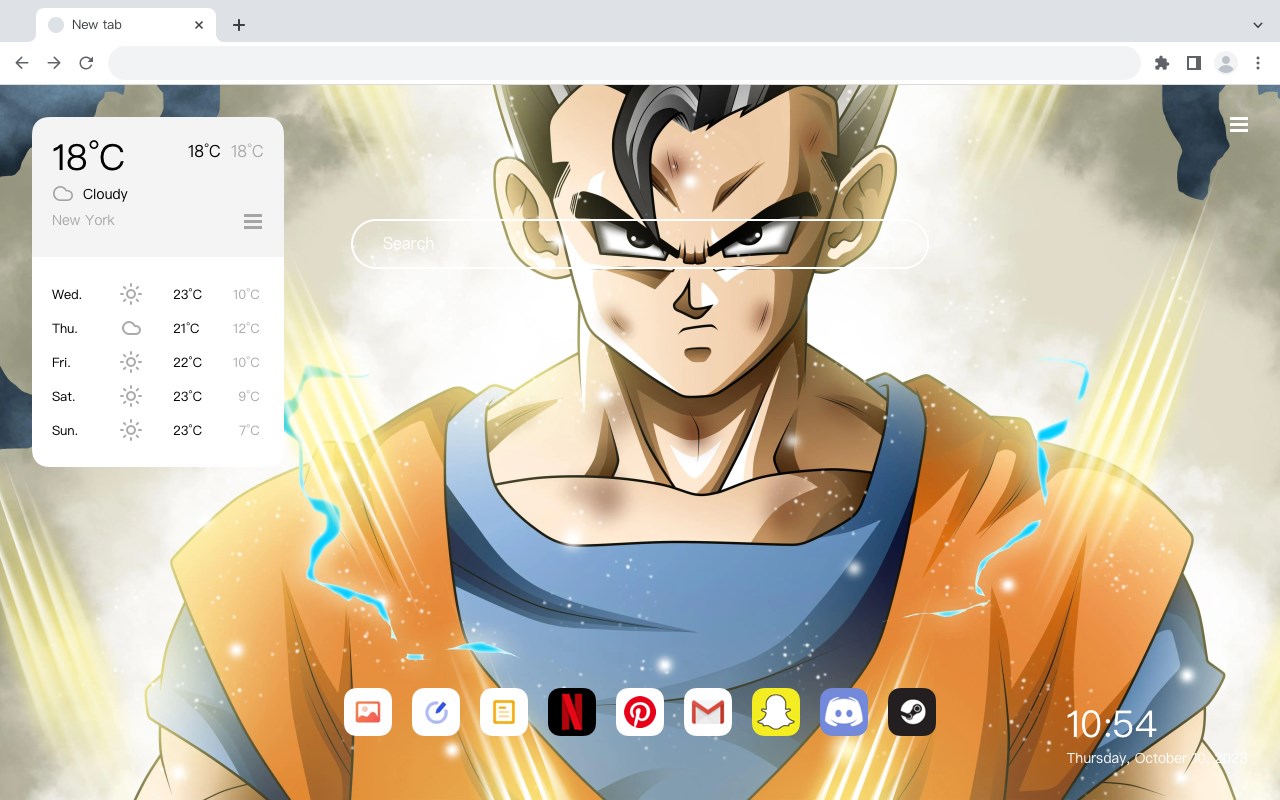Click the Sat. sunny forecast icon
This screenshot has width=1280, height=800.
[x=131, y=396]
